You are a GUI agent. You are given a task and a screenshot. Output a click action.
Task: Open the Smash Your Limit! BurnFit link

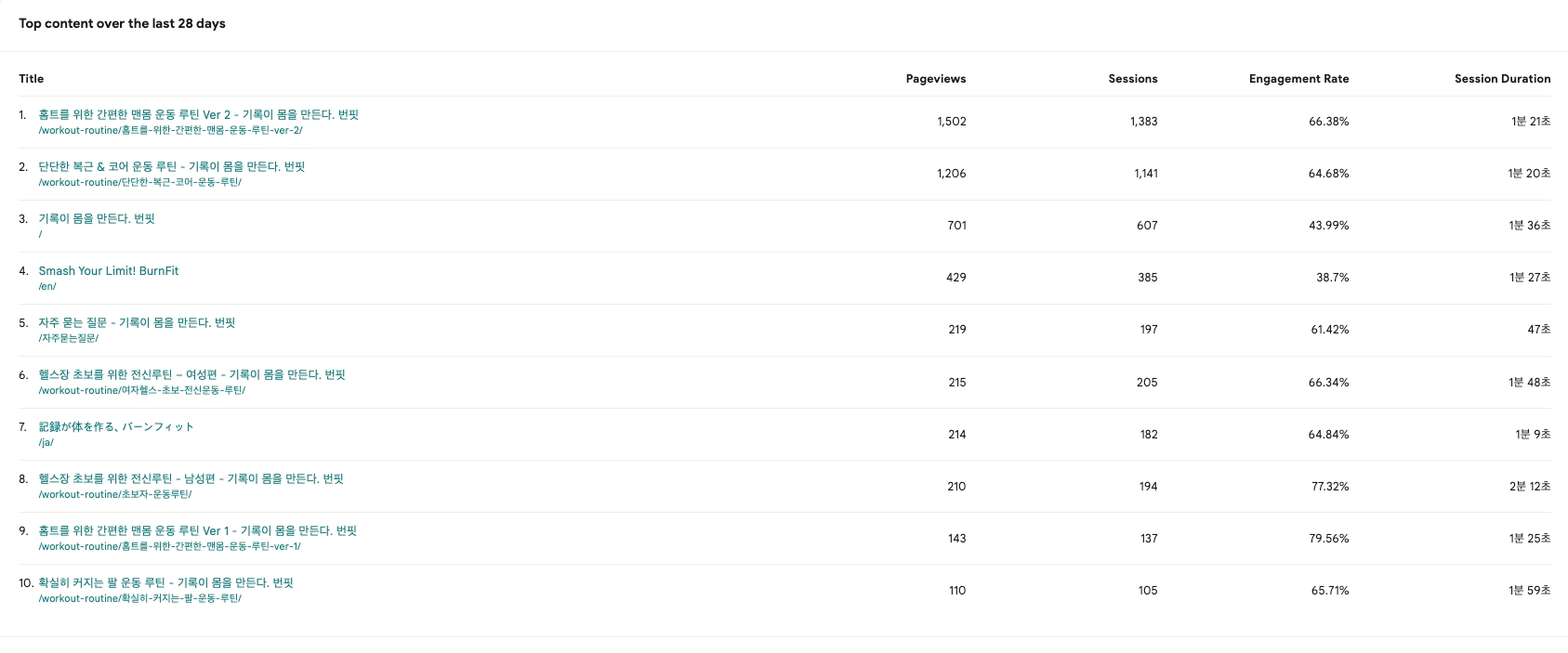[108, 270]
